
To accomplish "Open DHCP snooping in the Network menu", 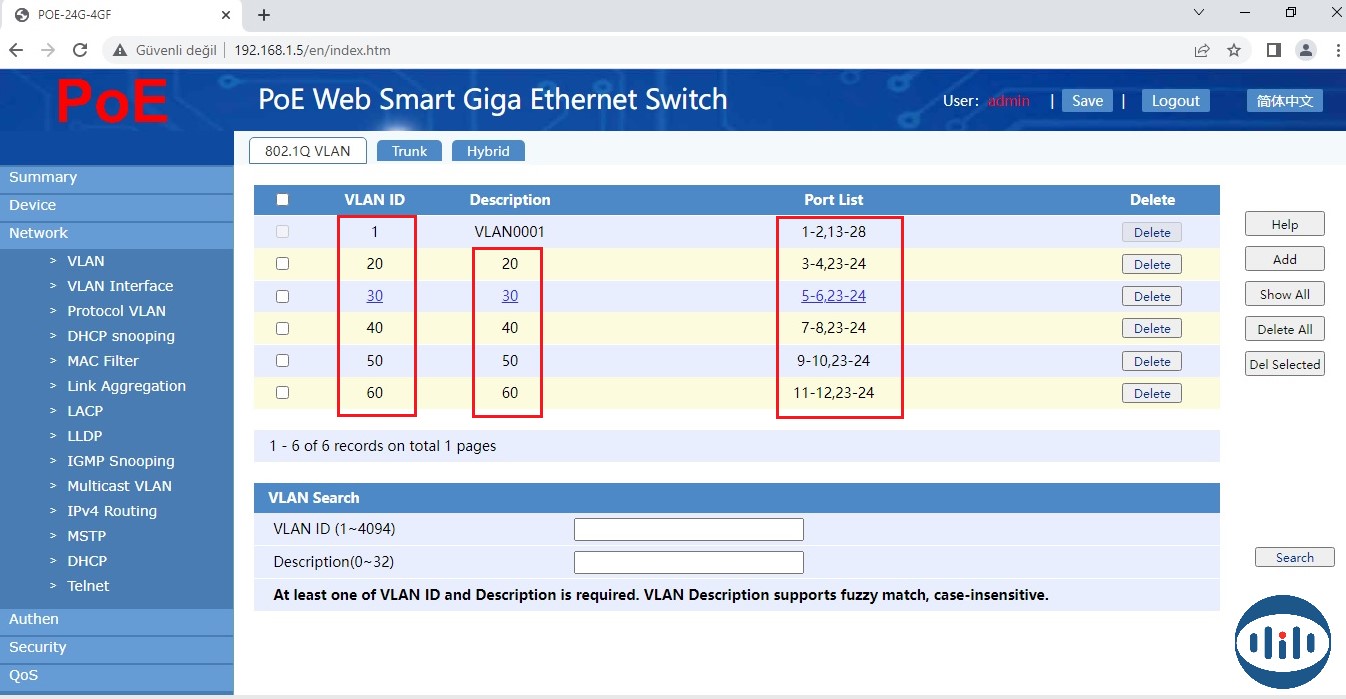I will pyautogui.click(x=121, y=336).
